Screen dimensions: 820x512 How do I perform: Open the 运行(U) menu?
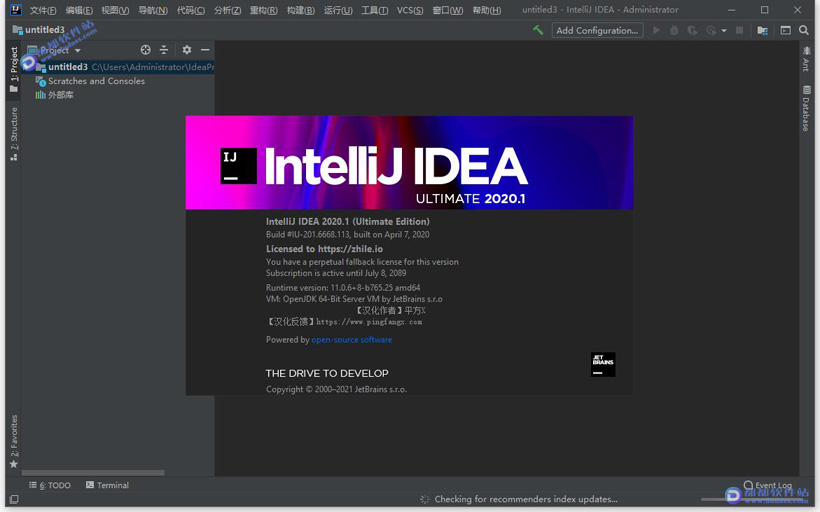338,10
